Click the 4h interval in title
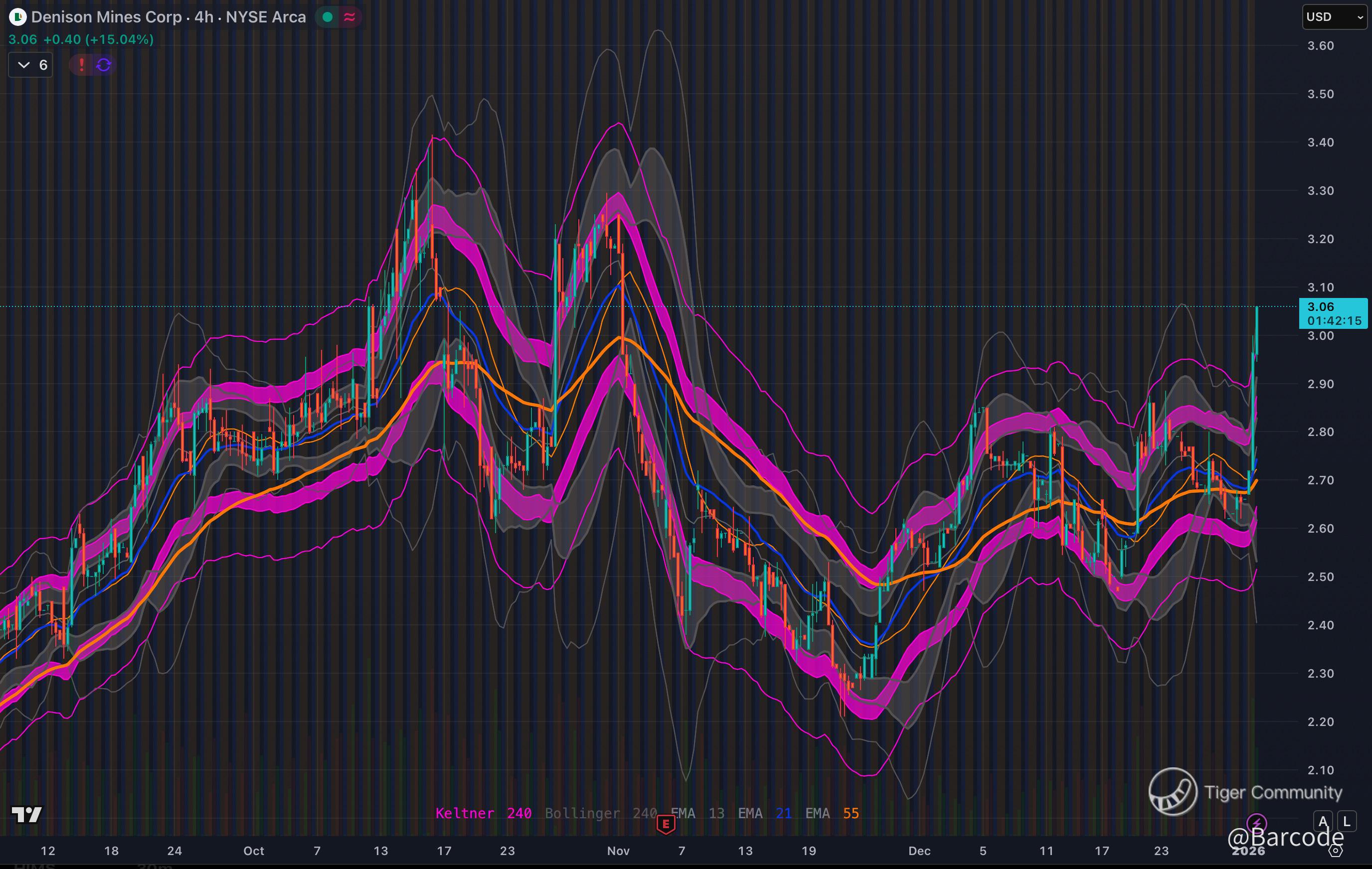Screen dimensions: 1372x869 pos(203,17)
